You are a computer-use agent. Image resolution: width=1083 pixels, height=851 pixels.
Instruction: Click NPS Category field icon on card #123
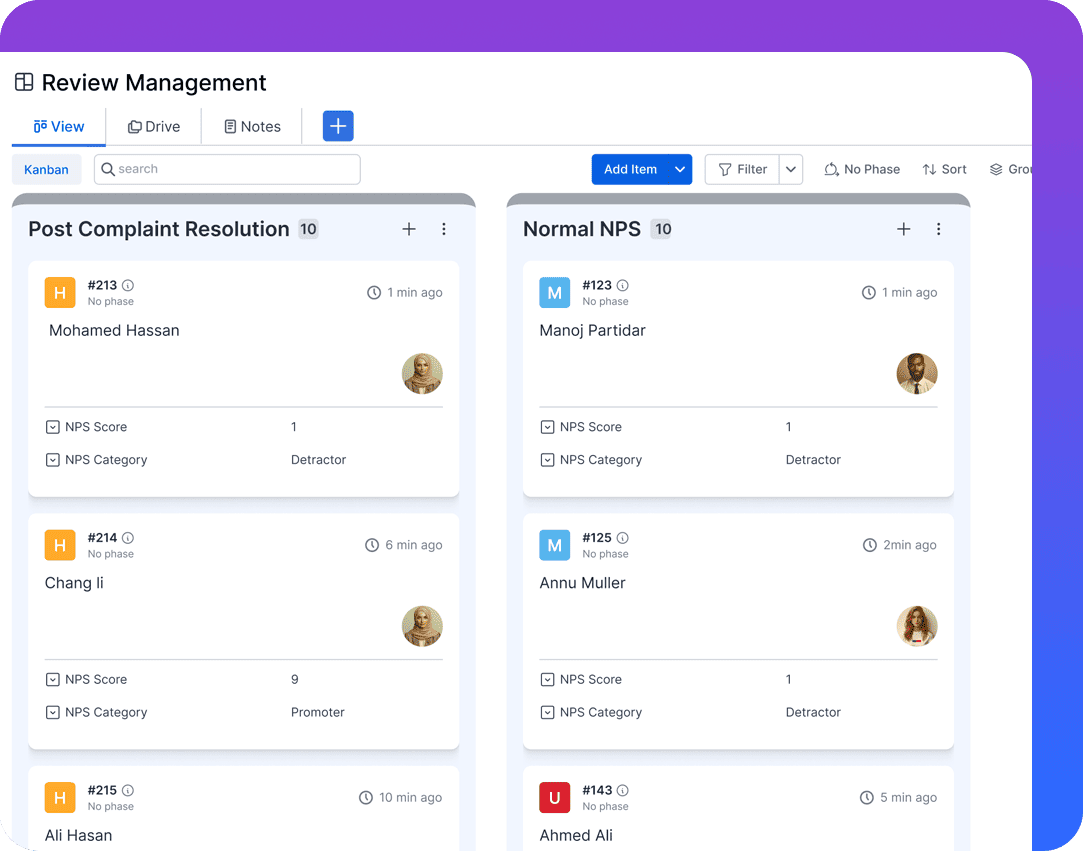[547, 460]
